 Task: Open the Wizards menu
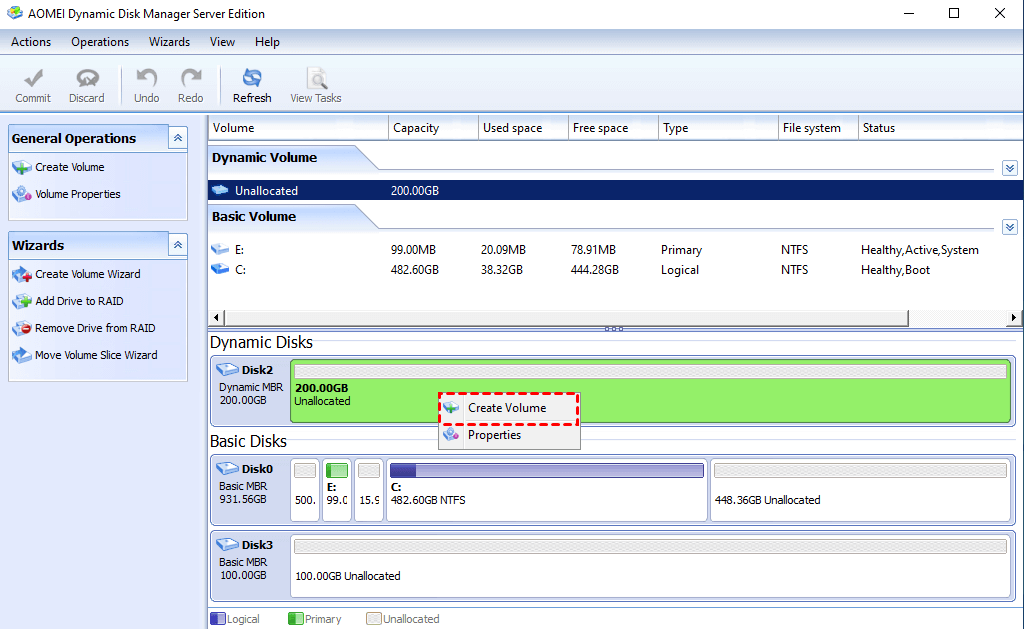(169, 42)
